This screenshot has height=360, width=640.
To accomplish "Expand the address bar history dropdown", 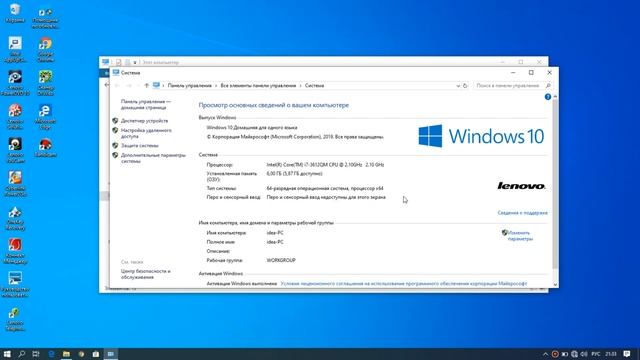I will tap(458, 86).
